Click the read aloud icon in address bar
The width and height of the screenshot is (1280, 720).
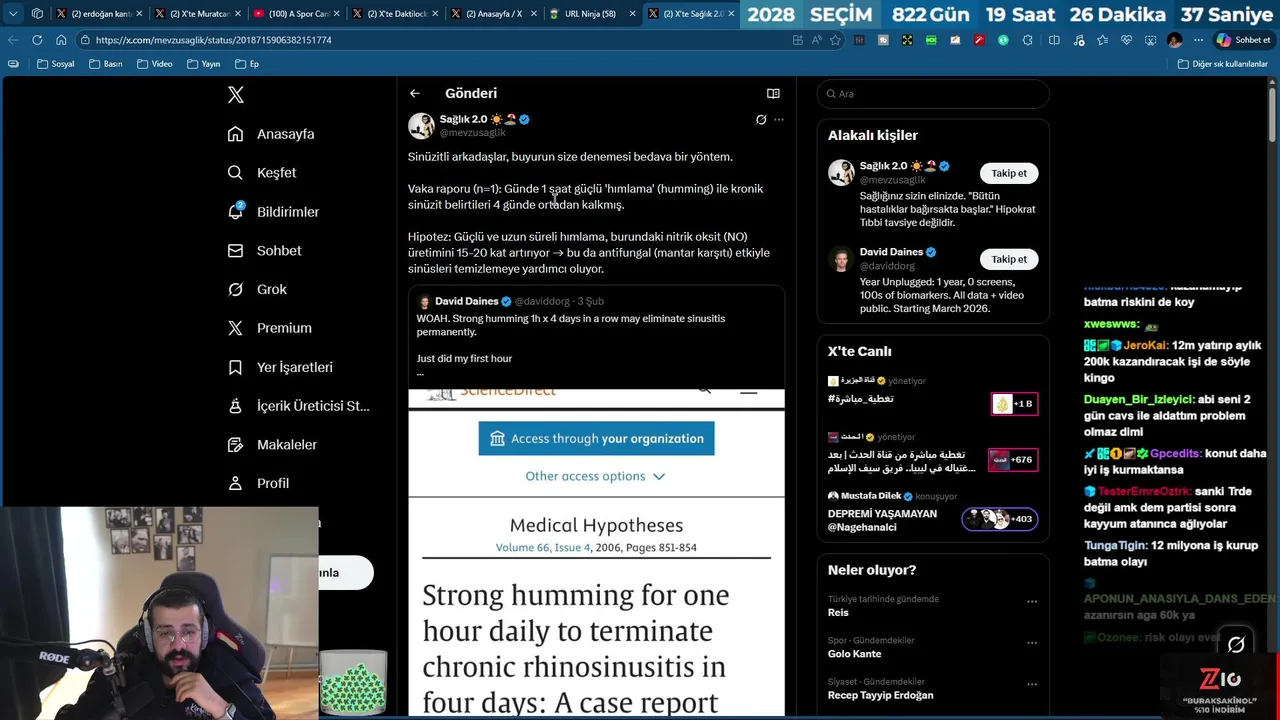[816, 40]
